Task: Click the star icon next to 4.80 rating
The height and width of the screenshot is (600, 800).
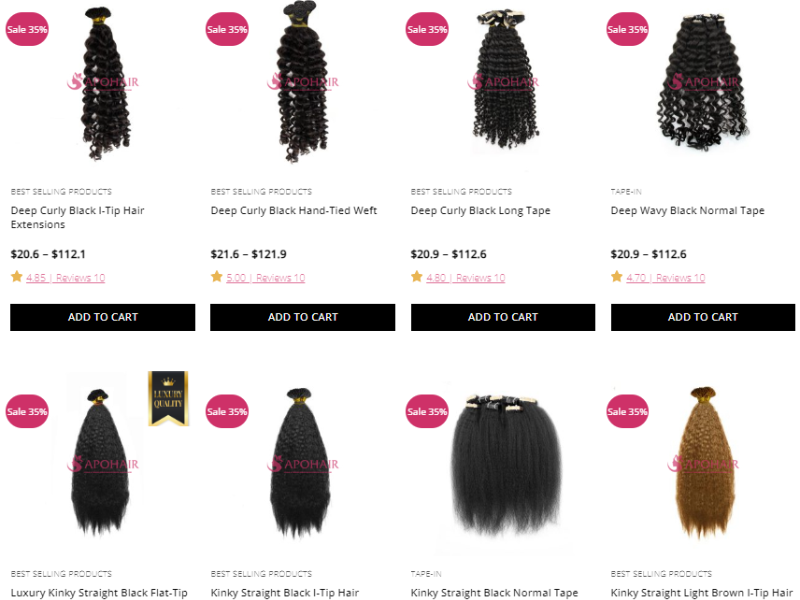Action: (x=417, y=277)
